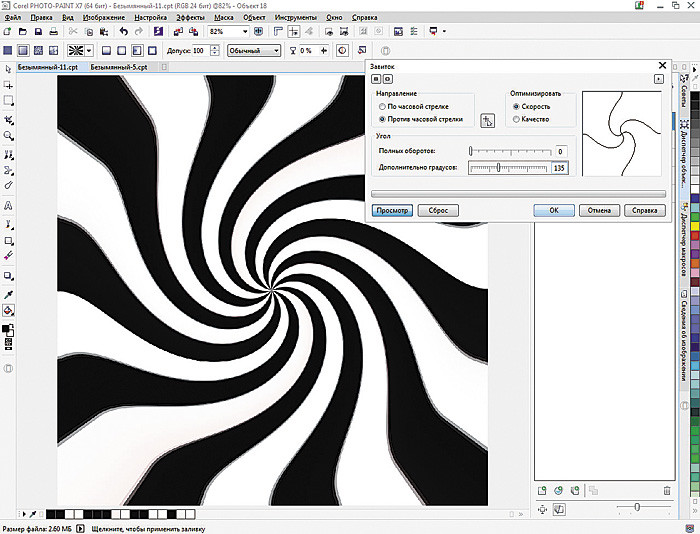Click the trash icon in the objects docker

click(667, 490)
